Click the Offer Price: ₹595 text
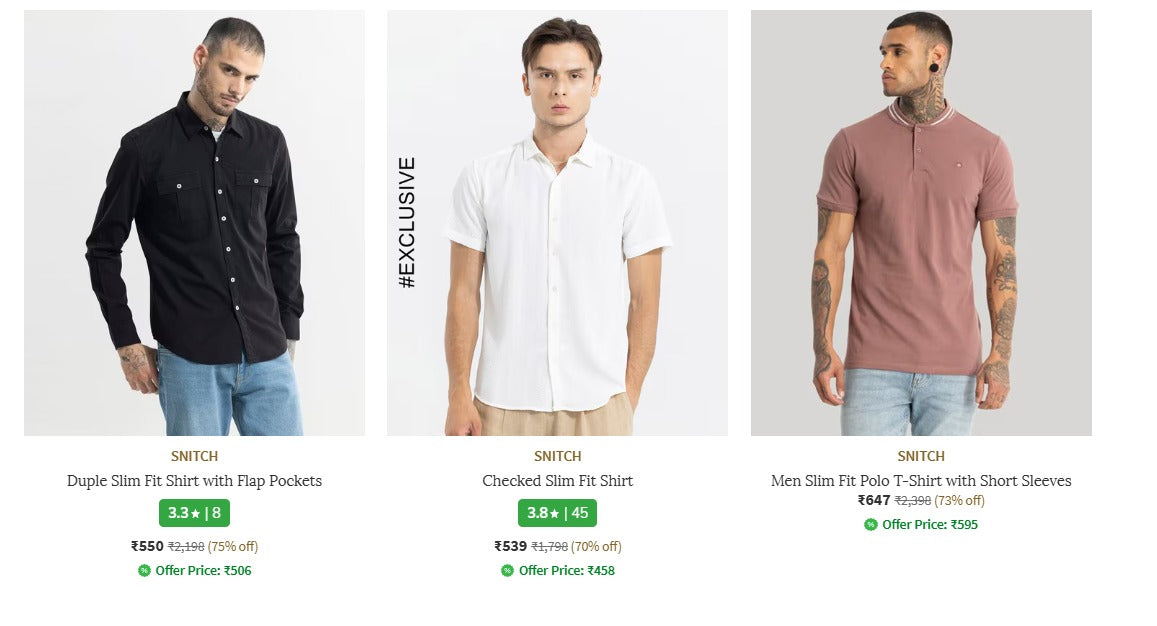Screen dimensions: 1157x626 pos(930,525)
